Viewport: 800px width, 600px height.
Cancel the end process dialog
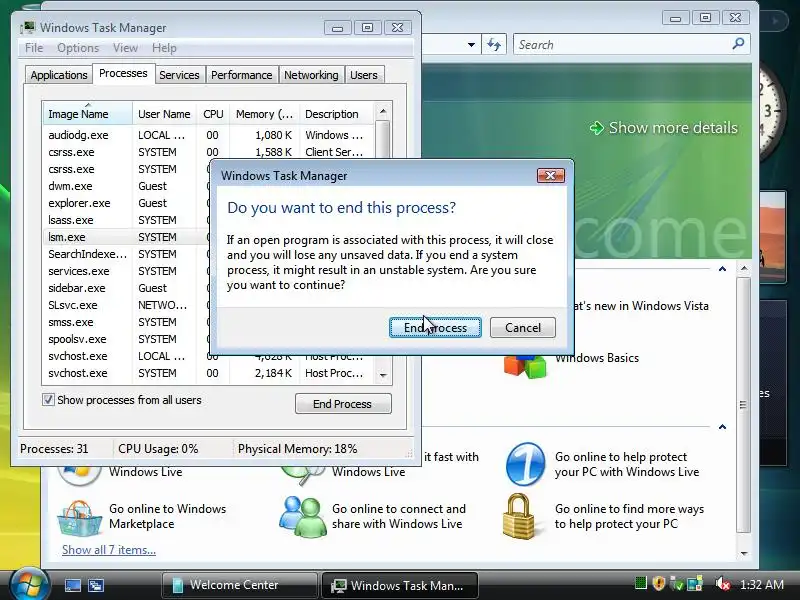(x=522, y=328)
